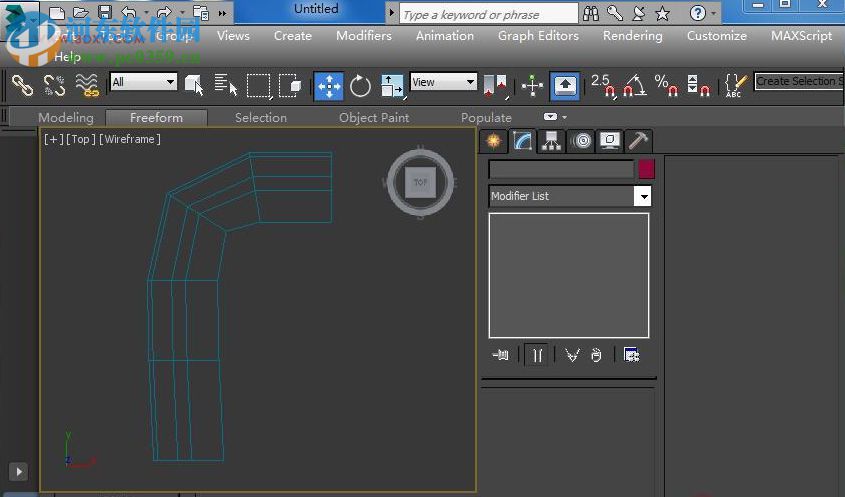Open the Subscription Center key icon
Image resolution: width=845 pixels, height=497 pixels.
click(x=614, y=13)
